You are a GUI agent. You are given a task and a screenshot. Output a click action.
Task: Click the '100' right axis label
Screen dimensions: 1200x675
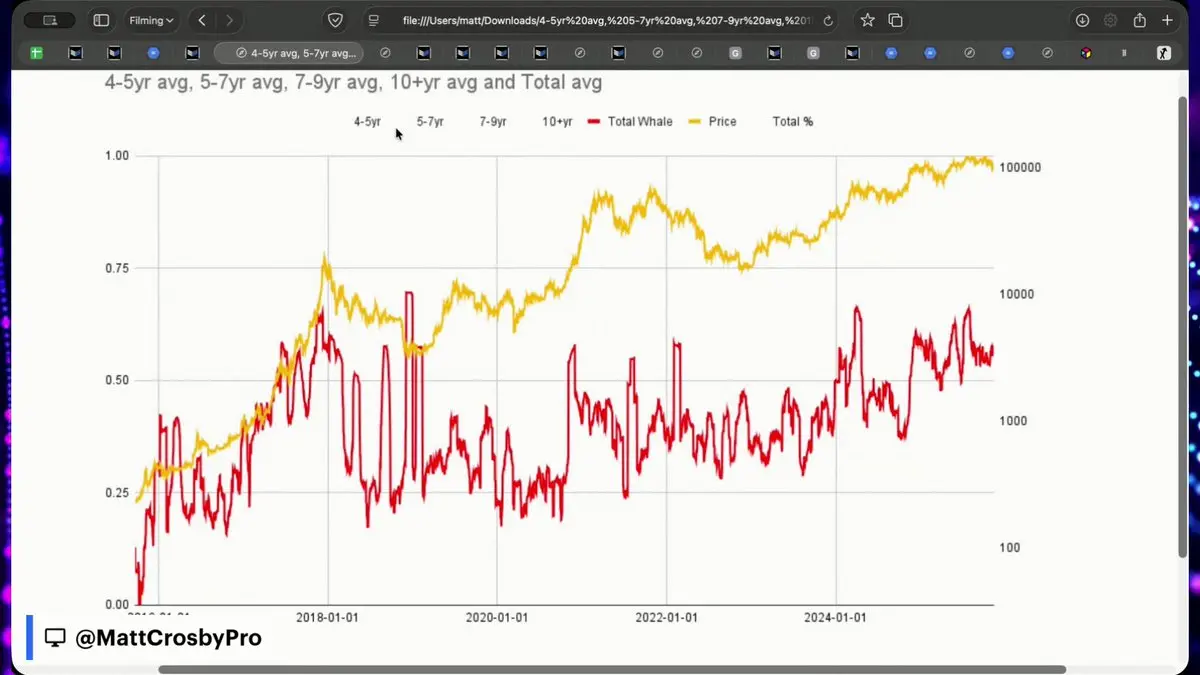tap(1010, 547)
